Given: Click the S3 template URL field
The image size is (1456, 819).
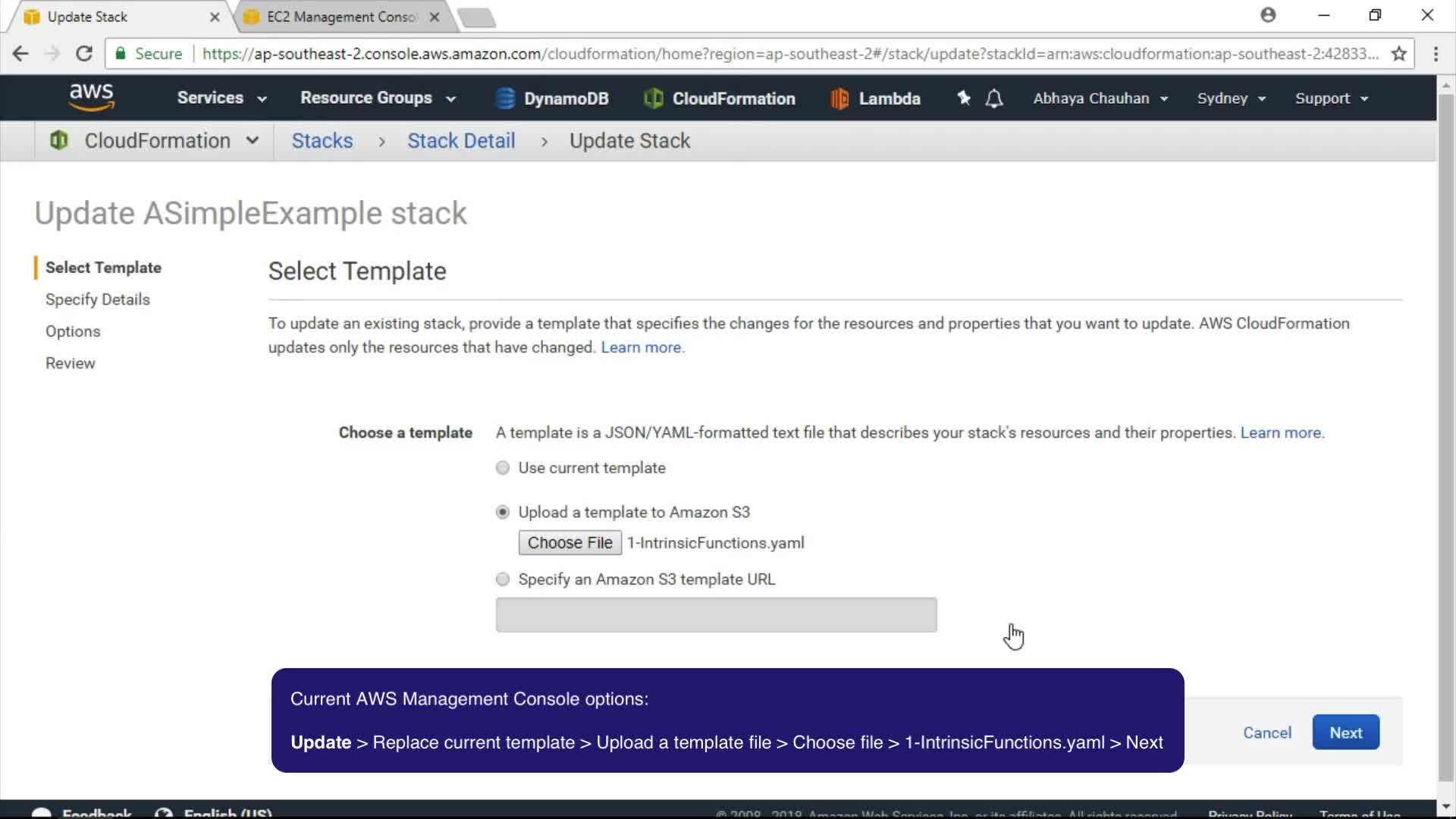Looking at the screenshot, I should pyautogui.click(x=716, y=615).
